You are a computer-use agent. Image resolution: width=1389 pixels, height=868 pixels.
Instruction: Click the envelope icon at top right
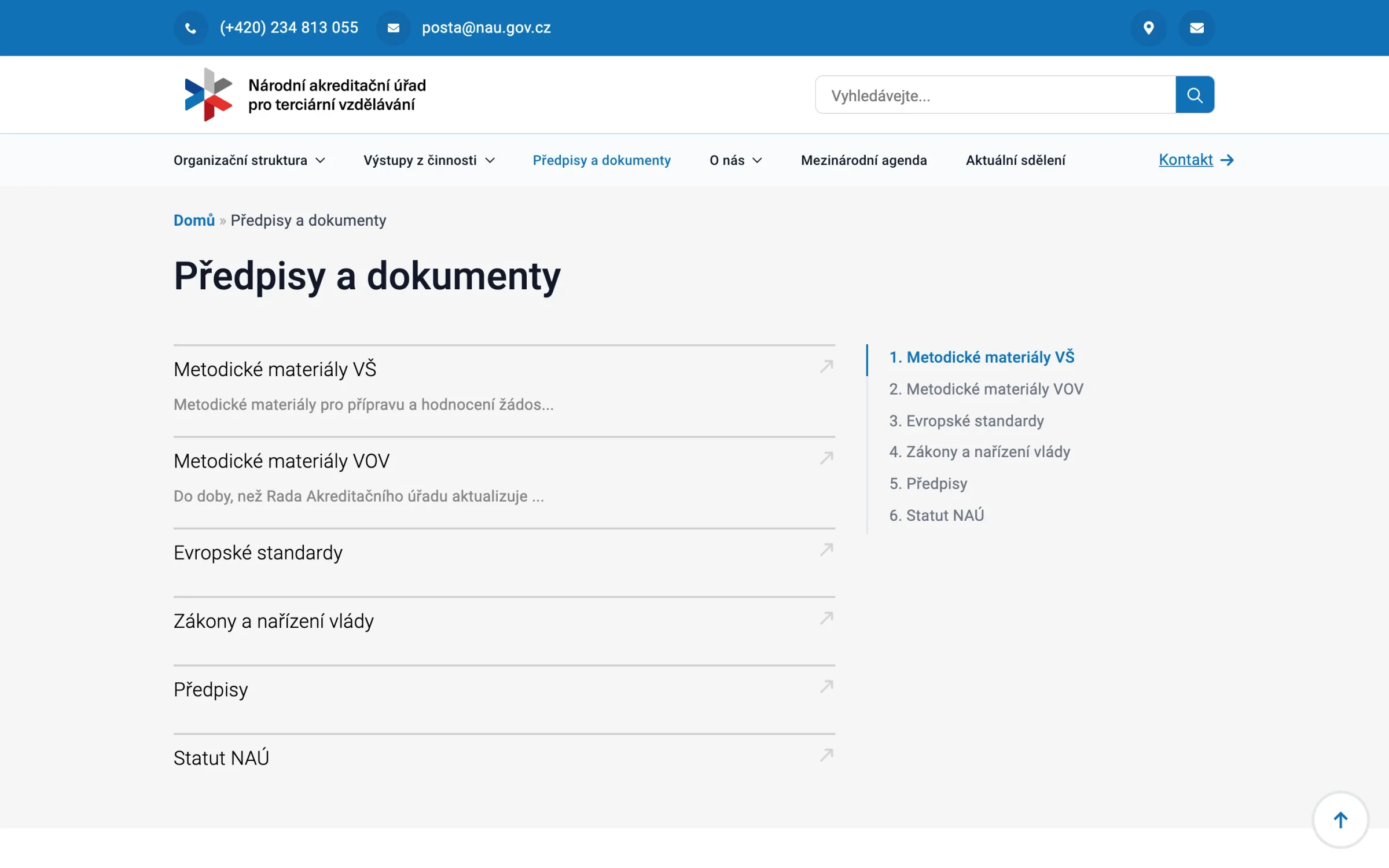1197,28
